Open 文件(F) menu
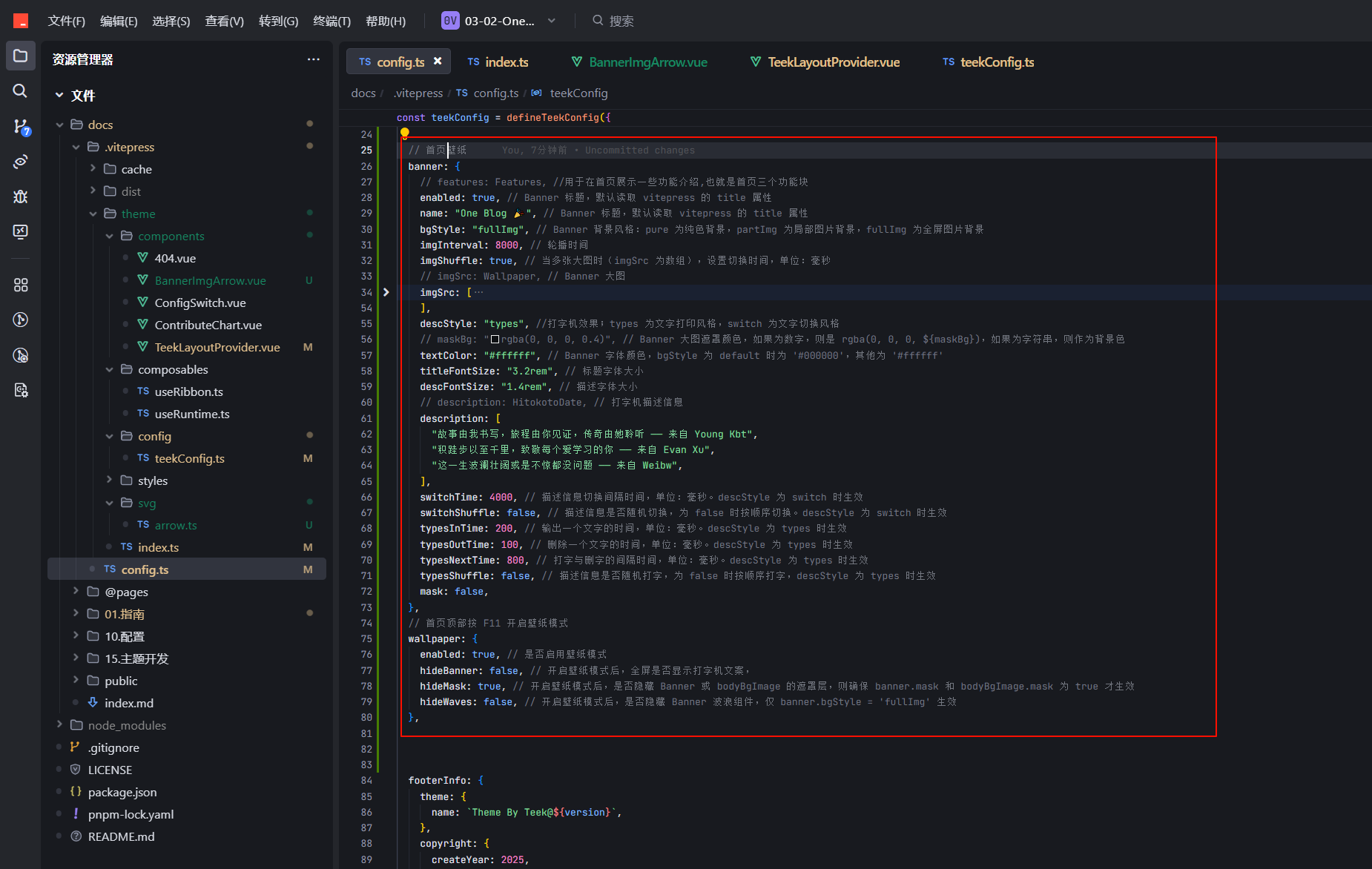This screenshot has width=1372, height=869. coord(67,21)
